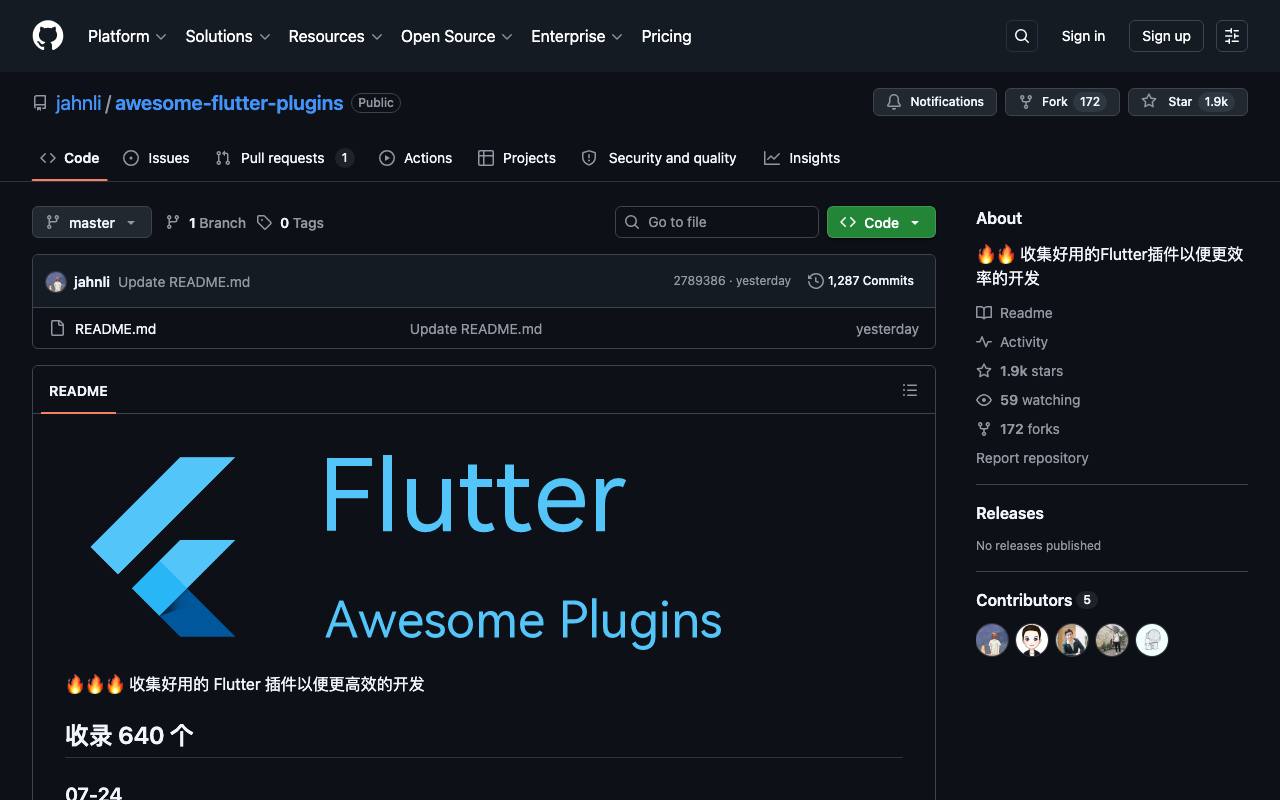Screen dimensions: 1280x800
Task: Open the fifth contributor avatar
Action: 1152,640
